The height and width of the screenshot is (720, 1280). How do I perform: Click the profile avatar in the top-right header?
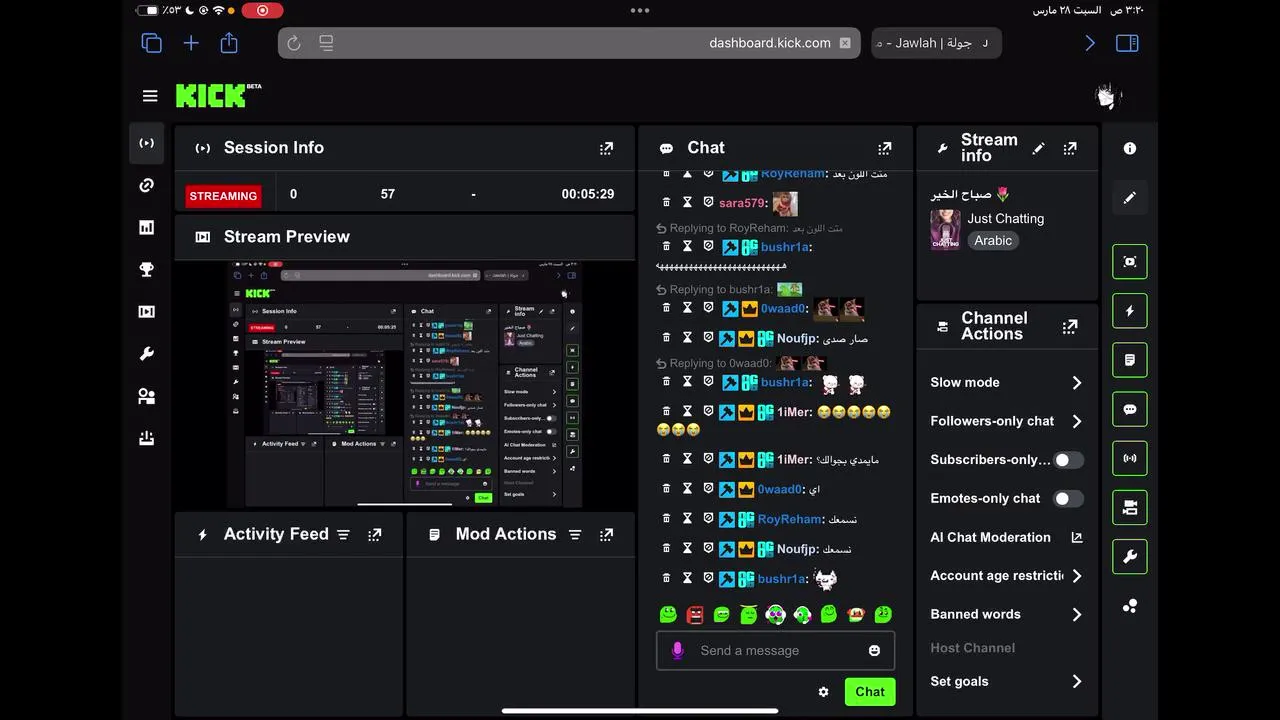pos(1106,96)
